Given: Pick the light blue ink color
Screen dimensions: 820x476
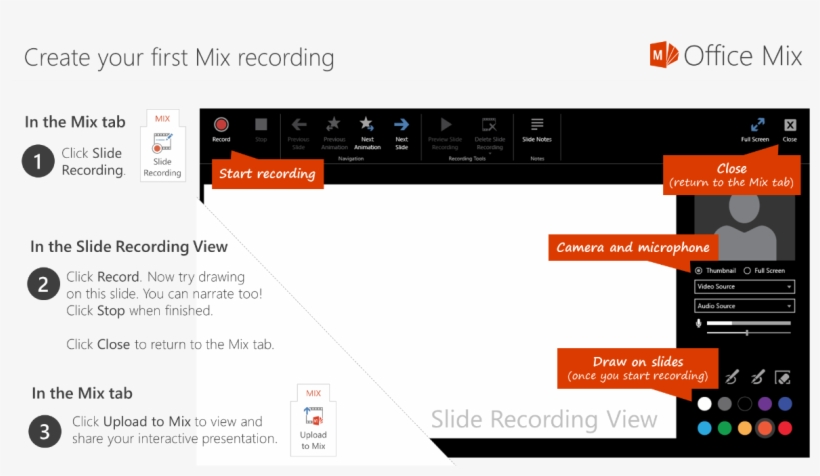Looking at the screenshot, I should pos(704,428).
